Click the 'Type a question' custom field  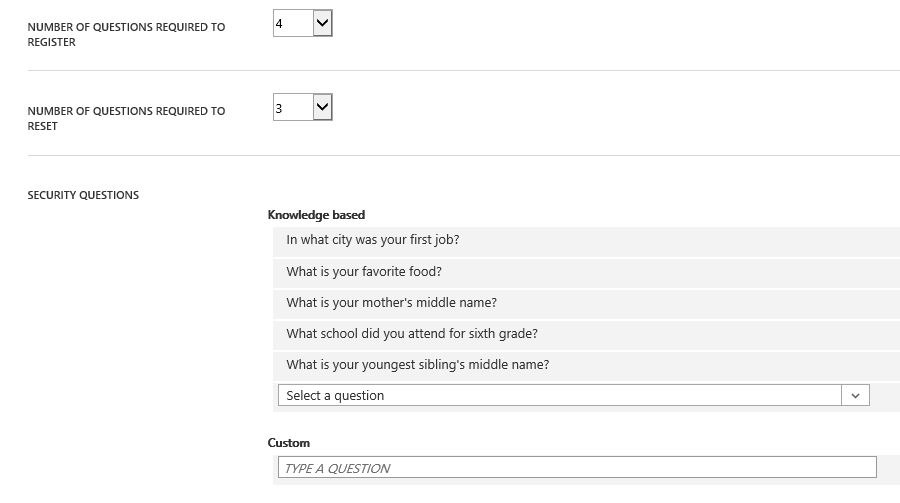pyautogui.click(x=576, y=468)
